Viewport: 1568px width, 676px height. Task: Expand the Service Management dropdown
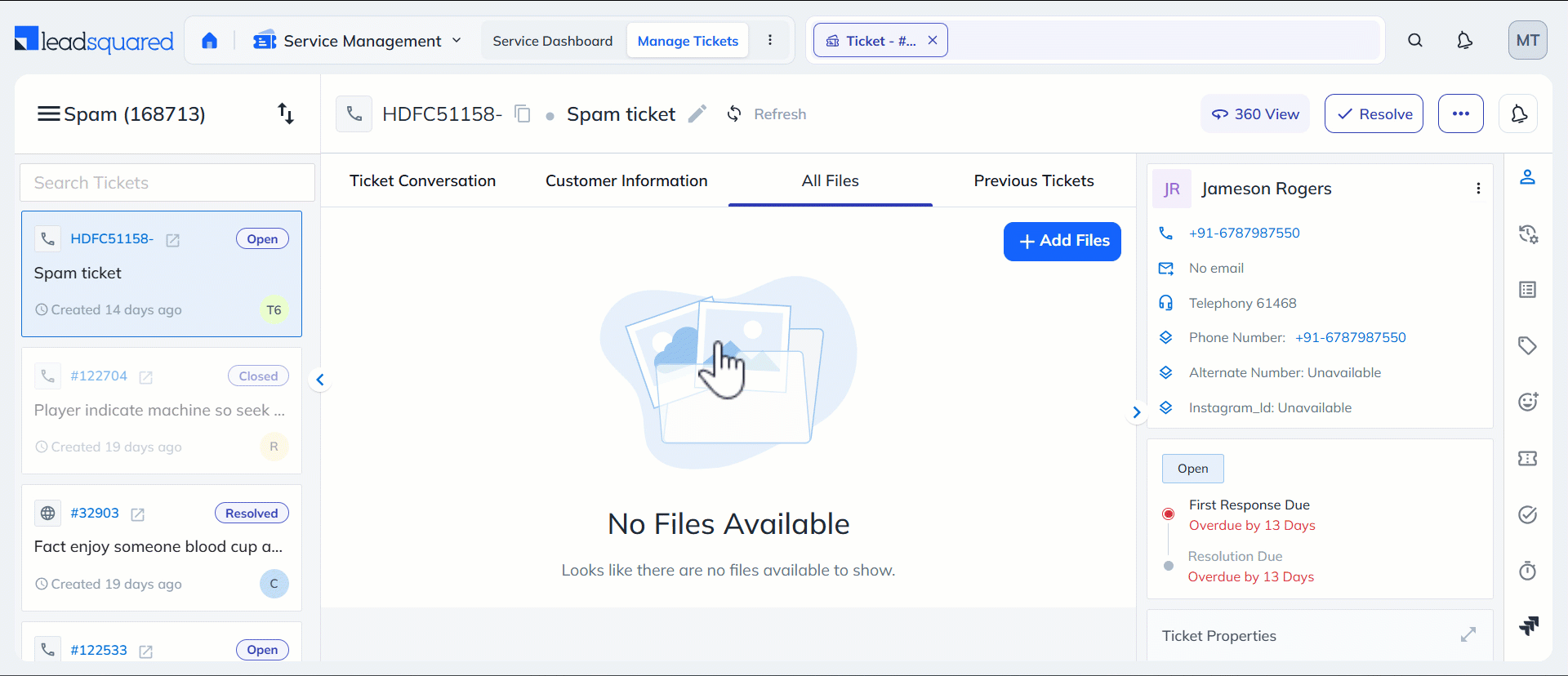click(456, 41)
